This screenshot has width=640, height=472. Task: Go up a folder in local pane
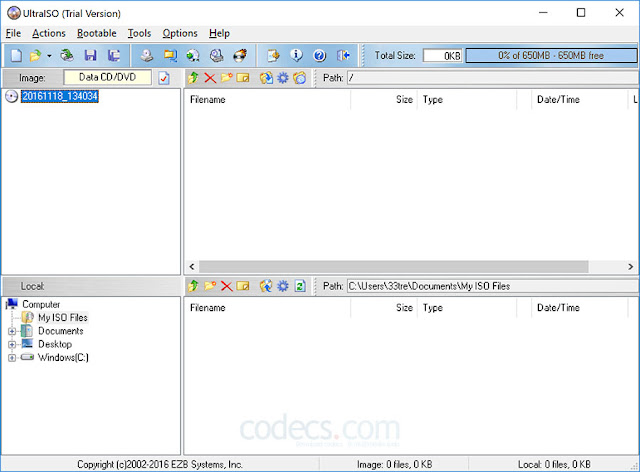[193, 286]
